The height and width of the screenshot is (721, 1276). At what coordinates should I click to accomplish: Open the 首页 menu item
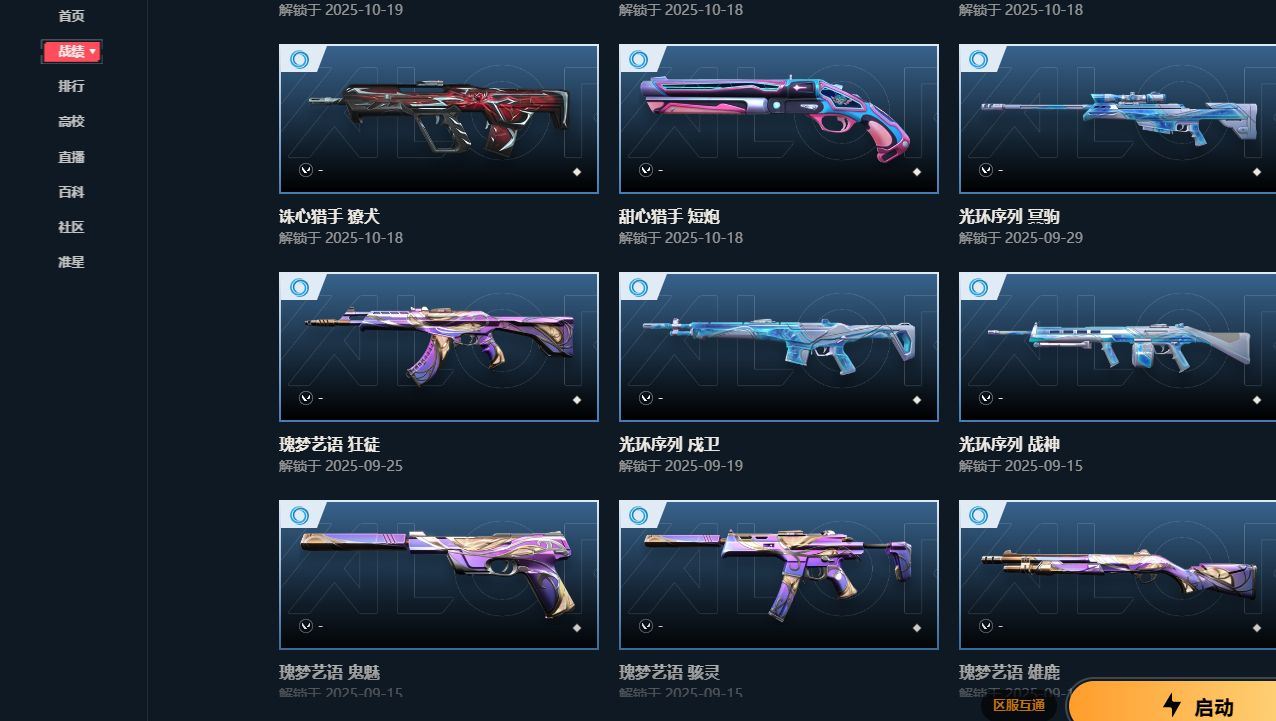pos(72,16)
